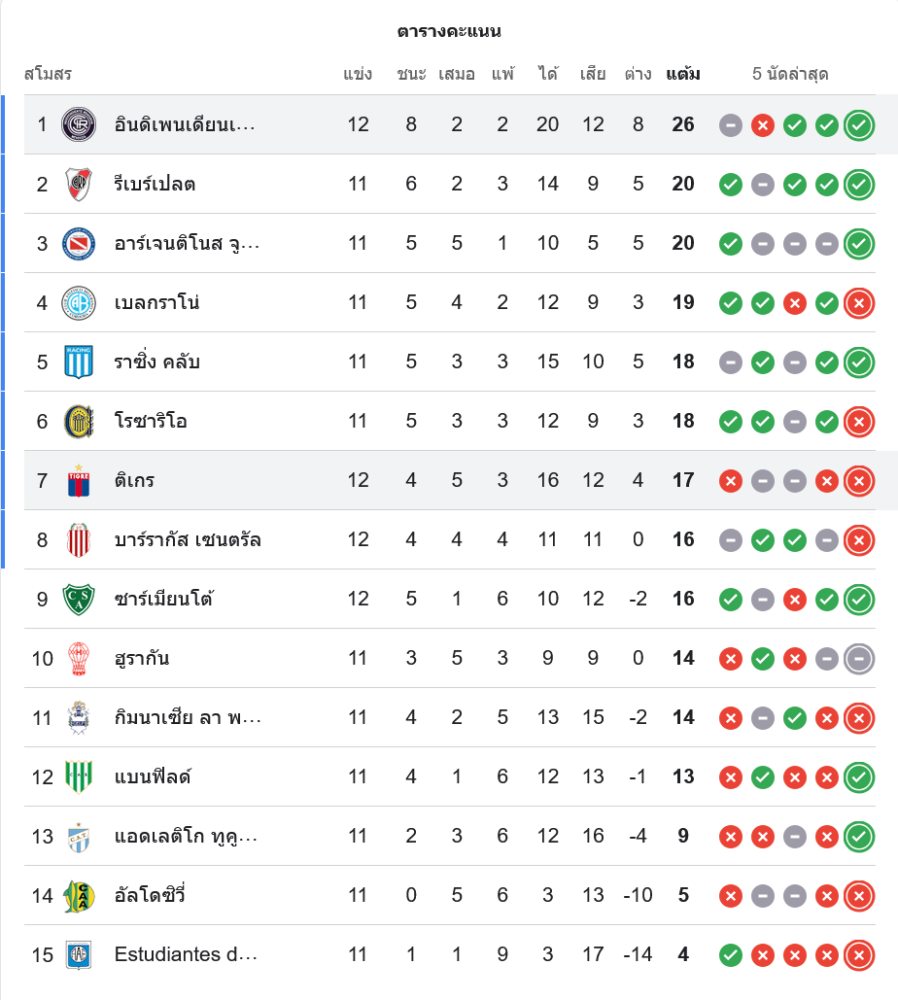Click the Rosario Central crest icon

coord(78,421)
